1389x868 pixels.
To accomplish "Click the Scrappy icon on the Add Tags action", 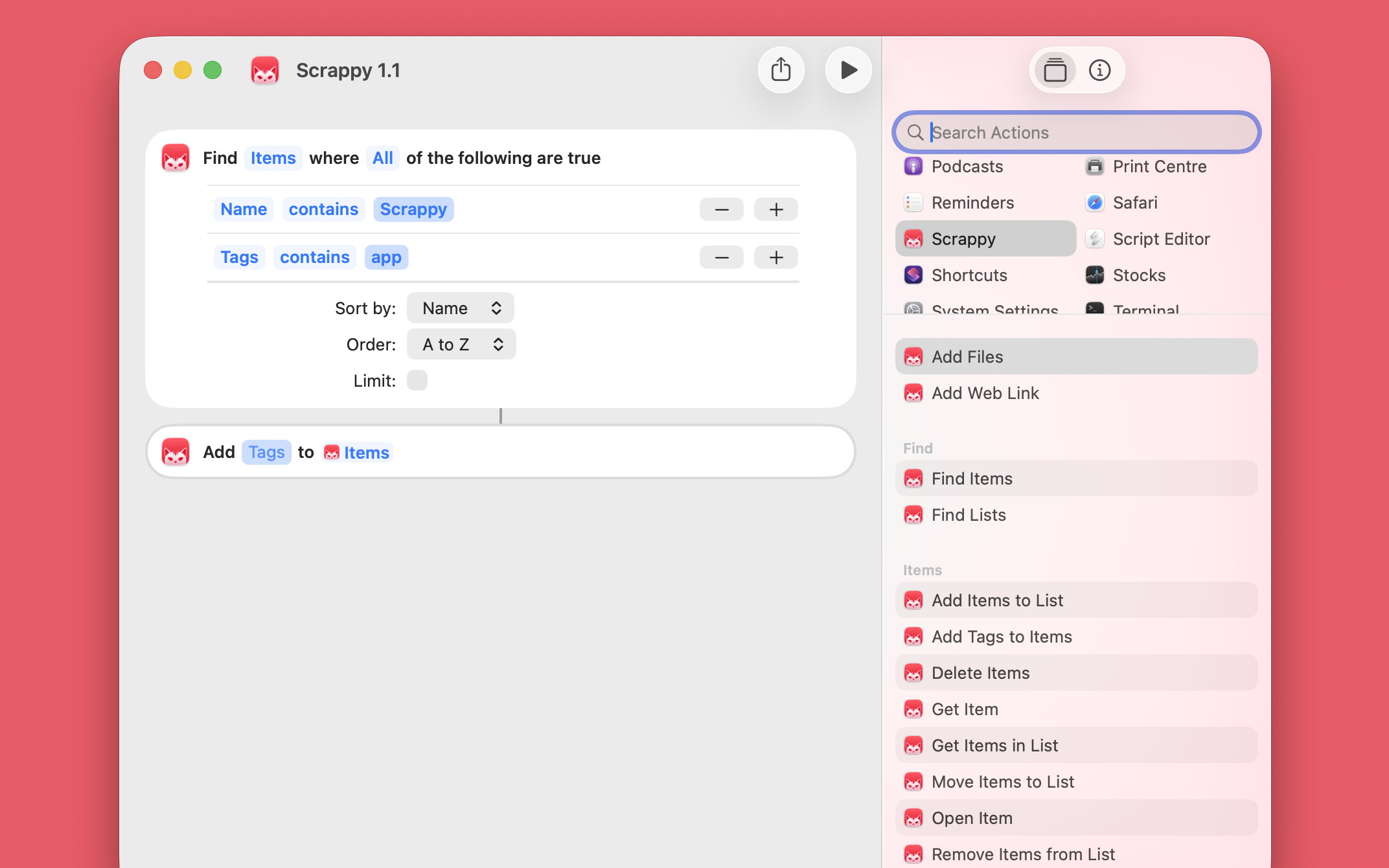I will [x=176, y=452].
